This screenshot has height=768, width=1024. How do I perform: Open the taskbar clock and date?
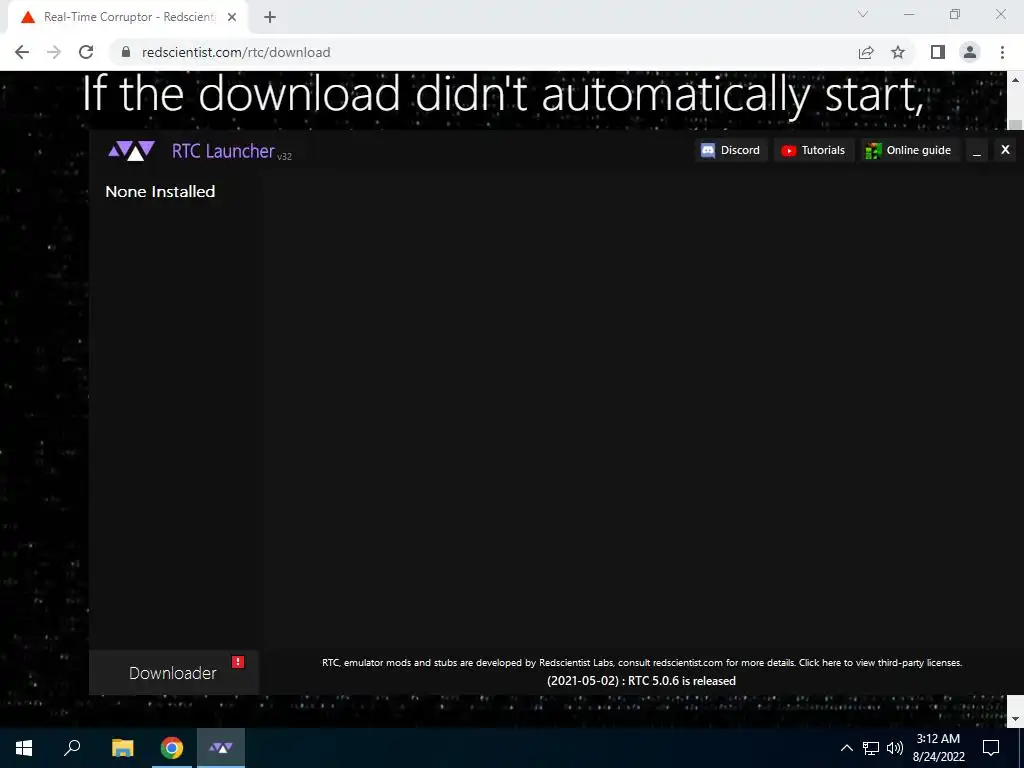pos(938,748)
